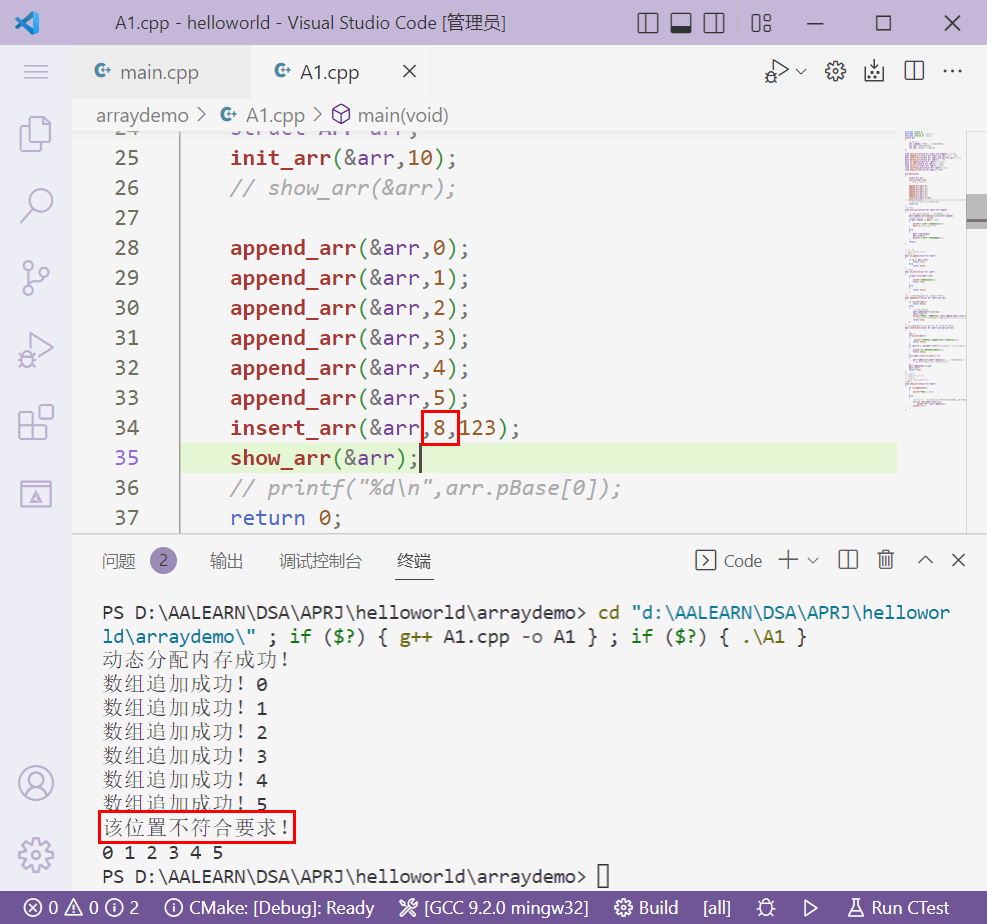The image size is (987, 924).
Task: Toggle the secondary side bar layout
Action: pos(714,23)
